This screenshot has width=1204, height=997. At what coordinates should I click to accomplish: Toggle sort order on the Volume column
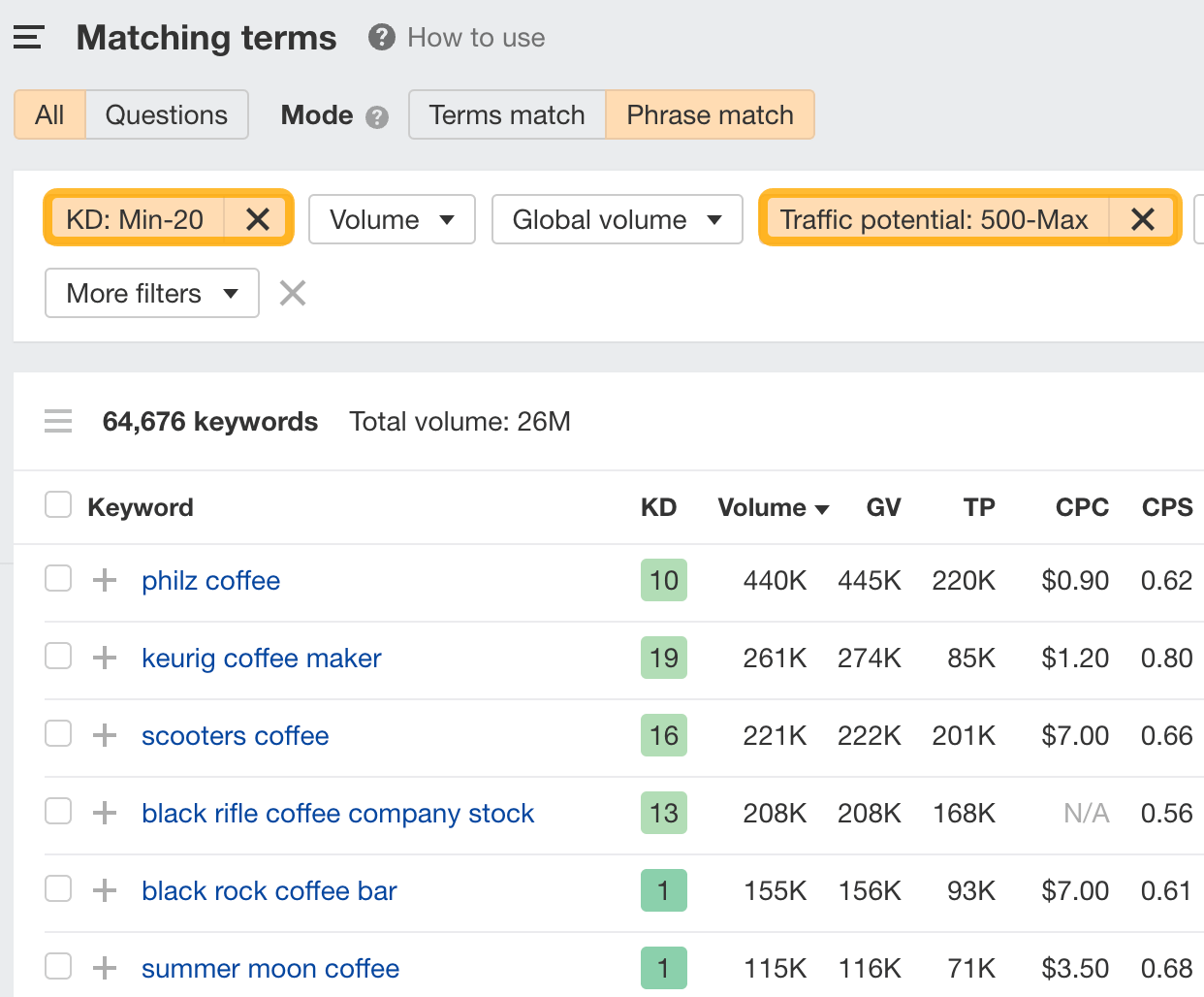coord(773,507)
